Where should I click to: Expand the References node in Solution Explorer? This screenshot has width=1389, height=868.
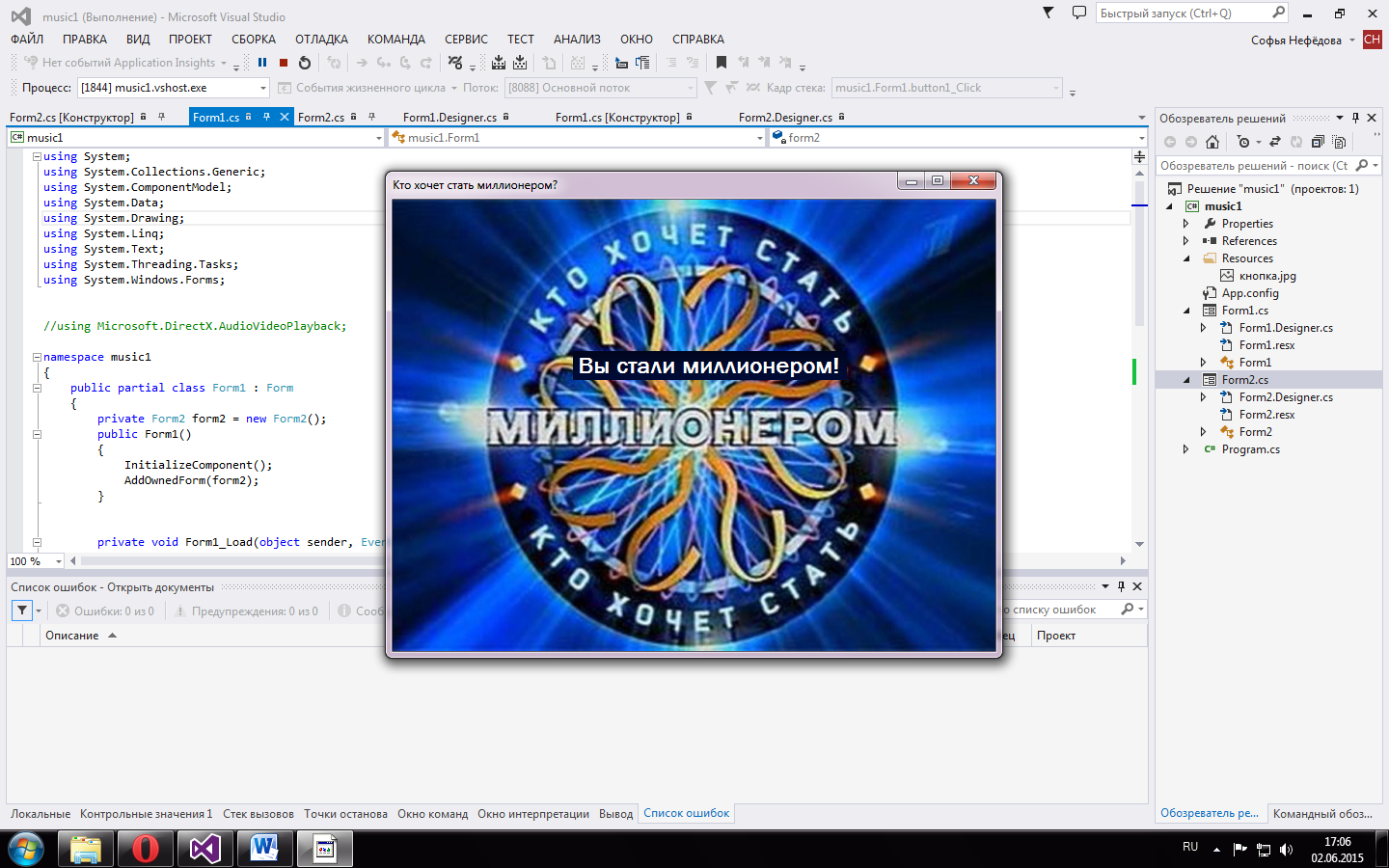click(1186, 241)
